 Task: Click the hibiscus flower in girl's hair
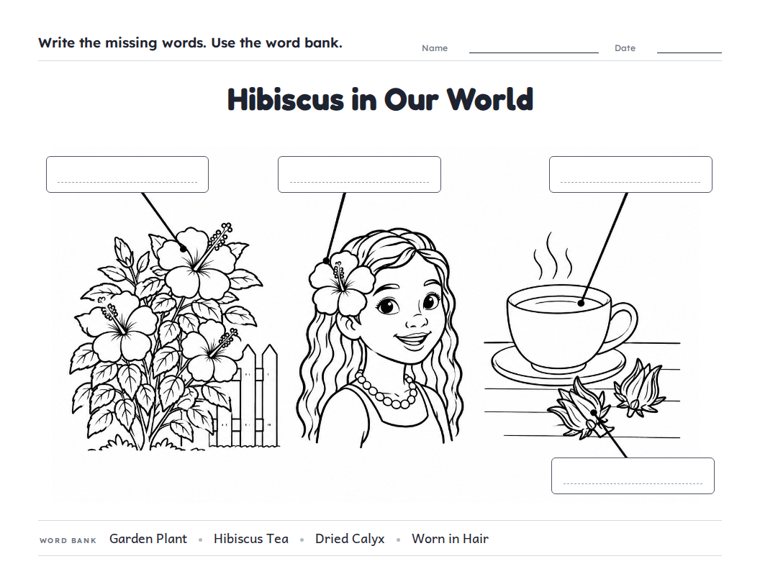[x=341, y=285]
